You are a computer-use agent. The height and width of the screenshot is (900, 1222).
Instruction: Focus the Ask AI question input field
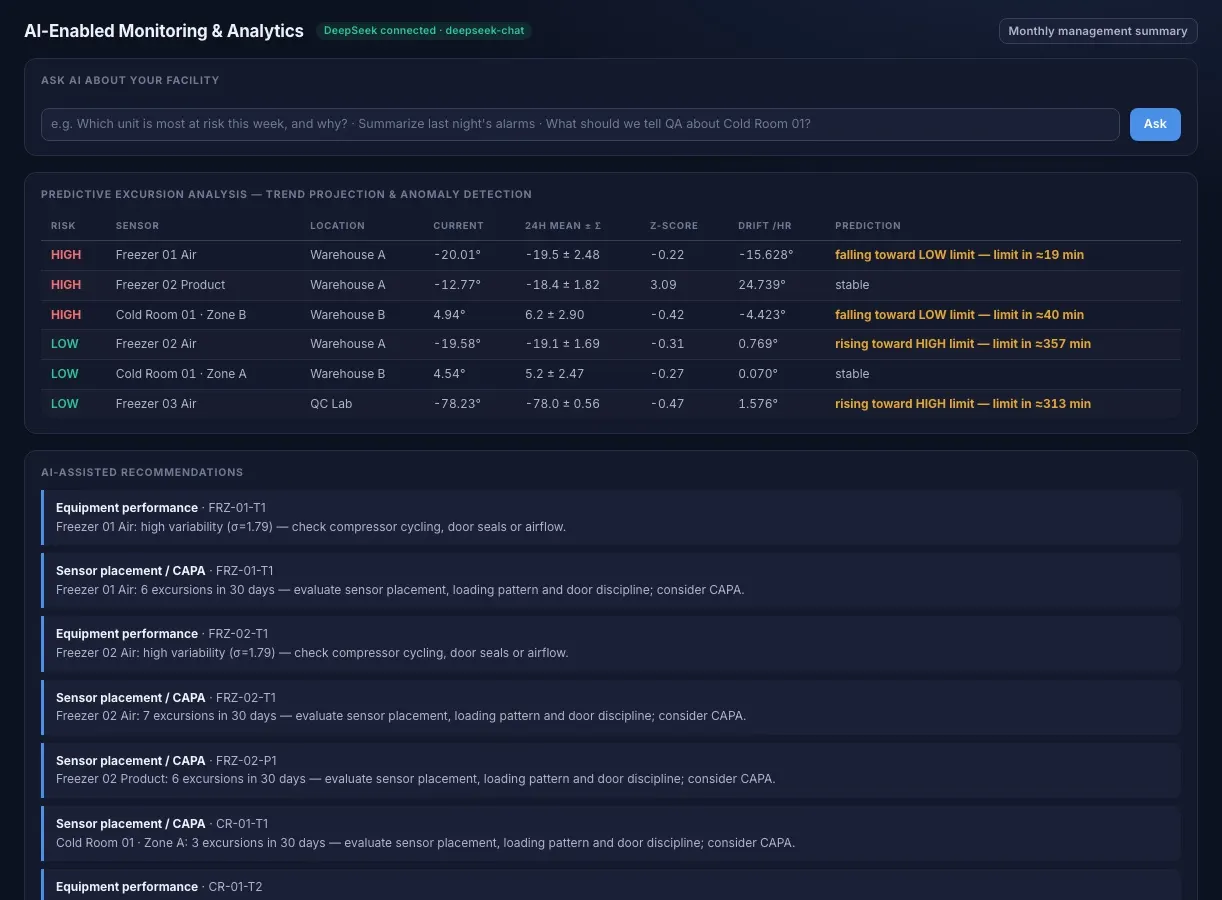point(580,124)
